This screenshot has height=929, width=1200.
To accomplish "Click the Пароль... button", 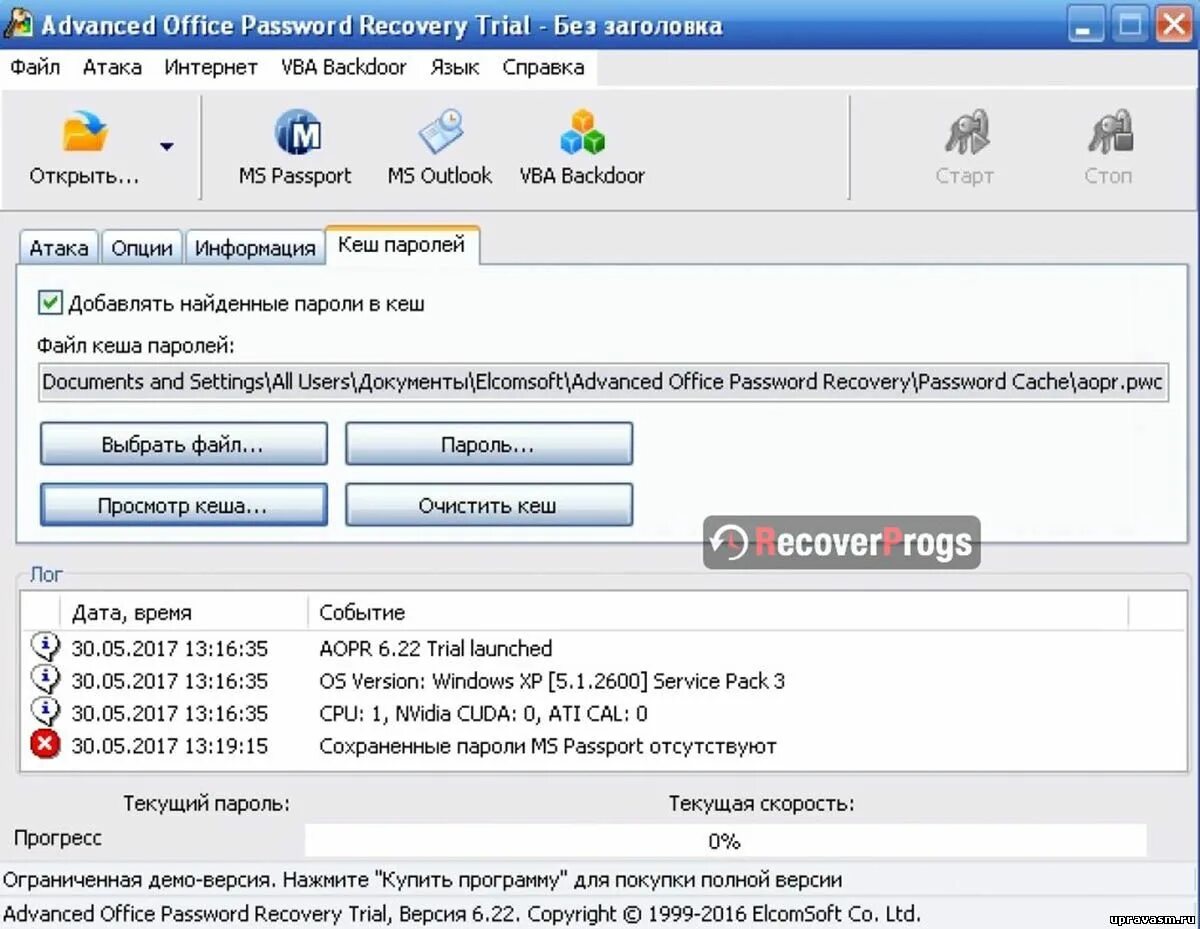I will pyautogui.click(x=489, y=445).
